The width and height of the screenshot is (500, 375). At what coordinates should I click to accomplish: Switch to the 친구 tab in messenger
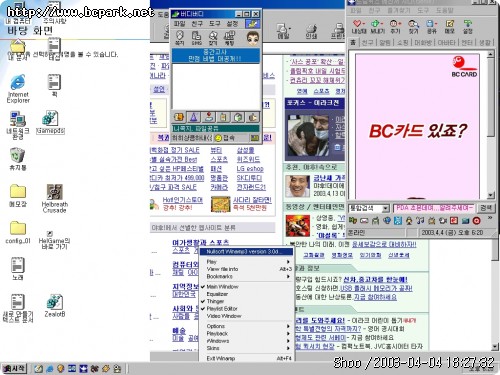pos(368,43)
